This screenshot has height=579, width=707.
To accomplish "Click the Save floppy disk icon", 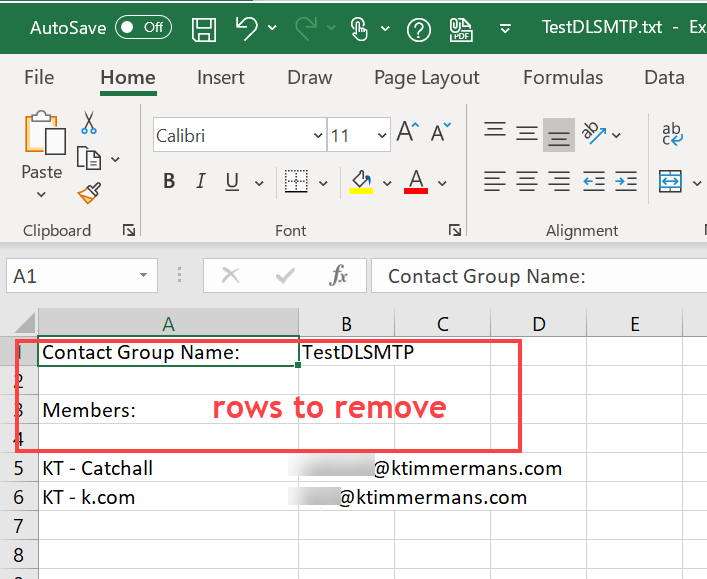I will (204, 30).
